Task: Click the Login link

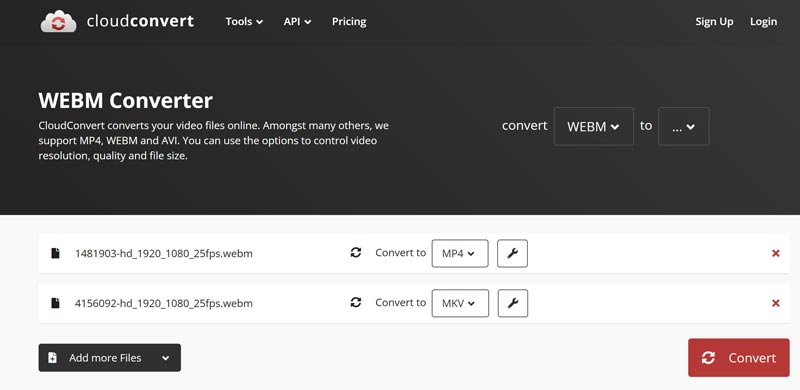Action: tap(763, 21)
